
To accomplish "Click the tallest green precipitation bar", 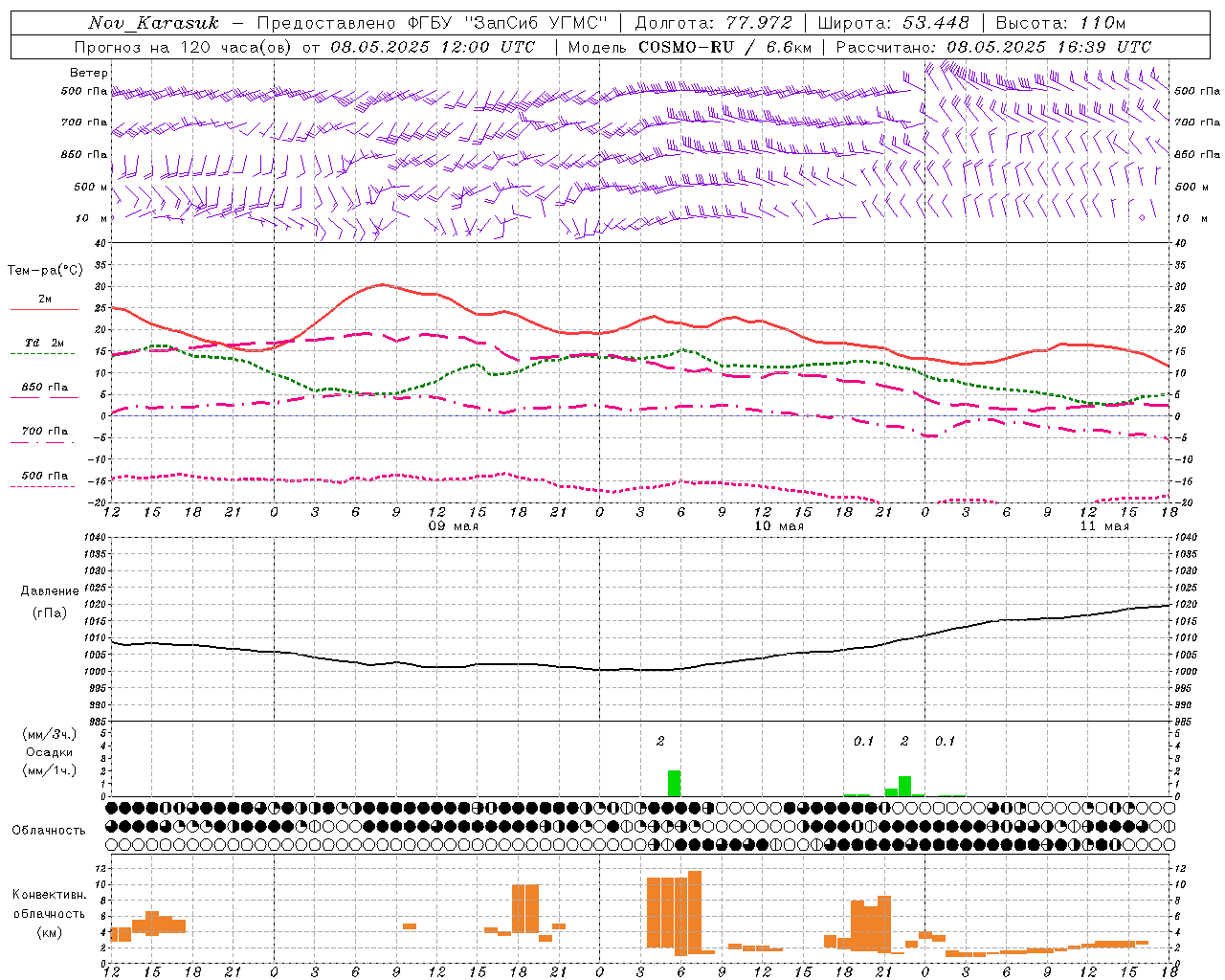I will click(x=675, y=783).
